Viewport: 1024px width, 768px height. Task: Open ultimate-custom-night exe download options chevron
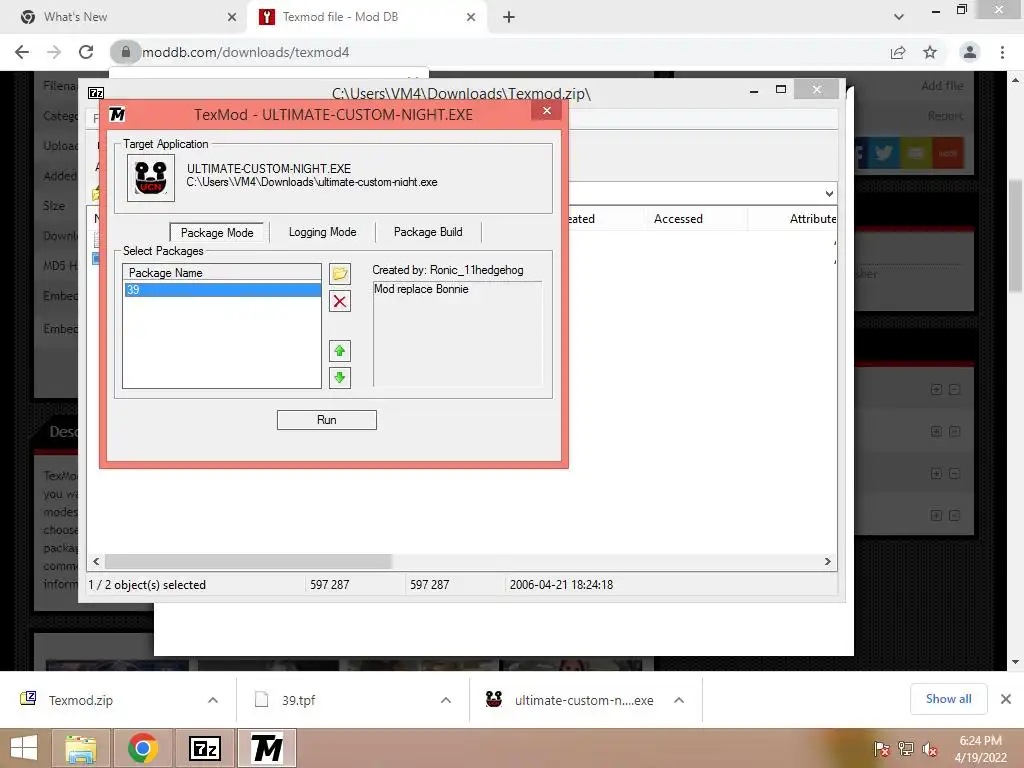point(679,700)
